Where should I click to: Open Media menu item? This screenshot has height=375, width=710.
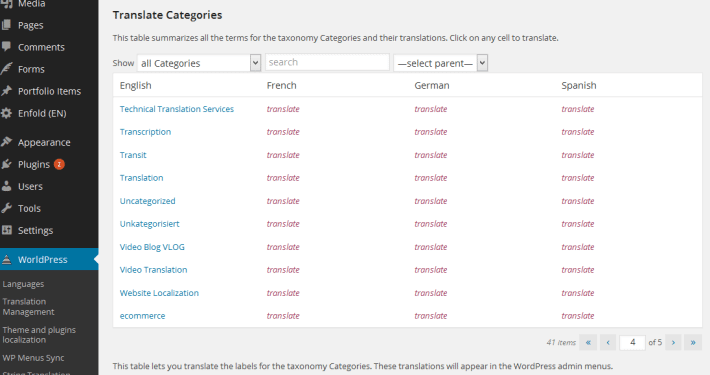point(32,4)
